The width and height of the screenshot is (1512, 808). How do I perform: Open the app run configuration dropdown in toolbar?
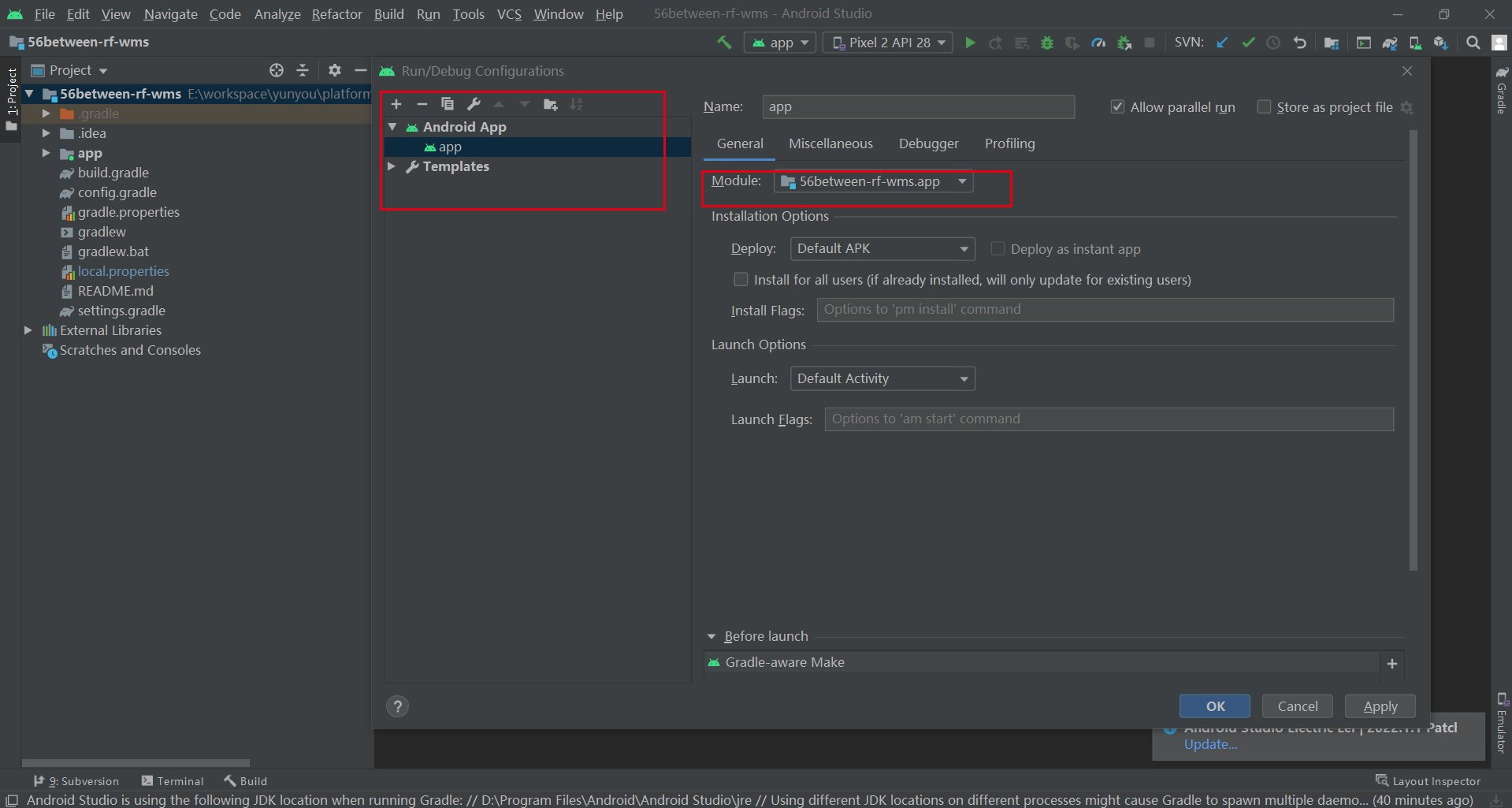780,43
